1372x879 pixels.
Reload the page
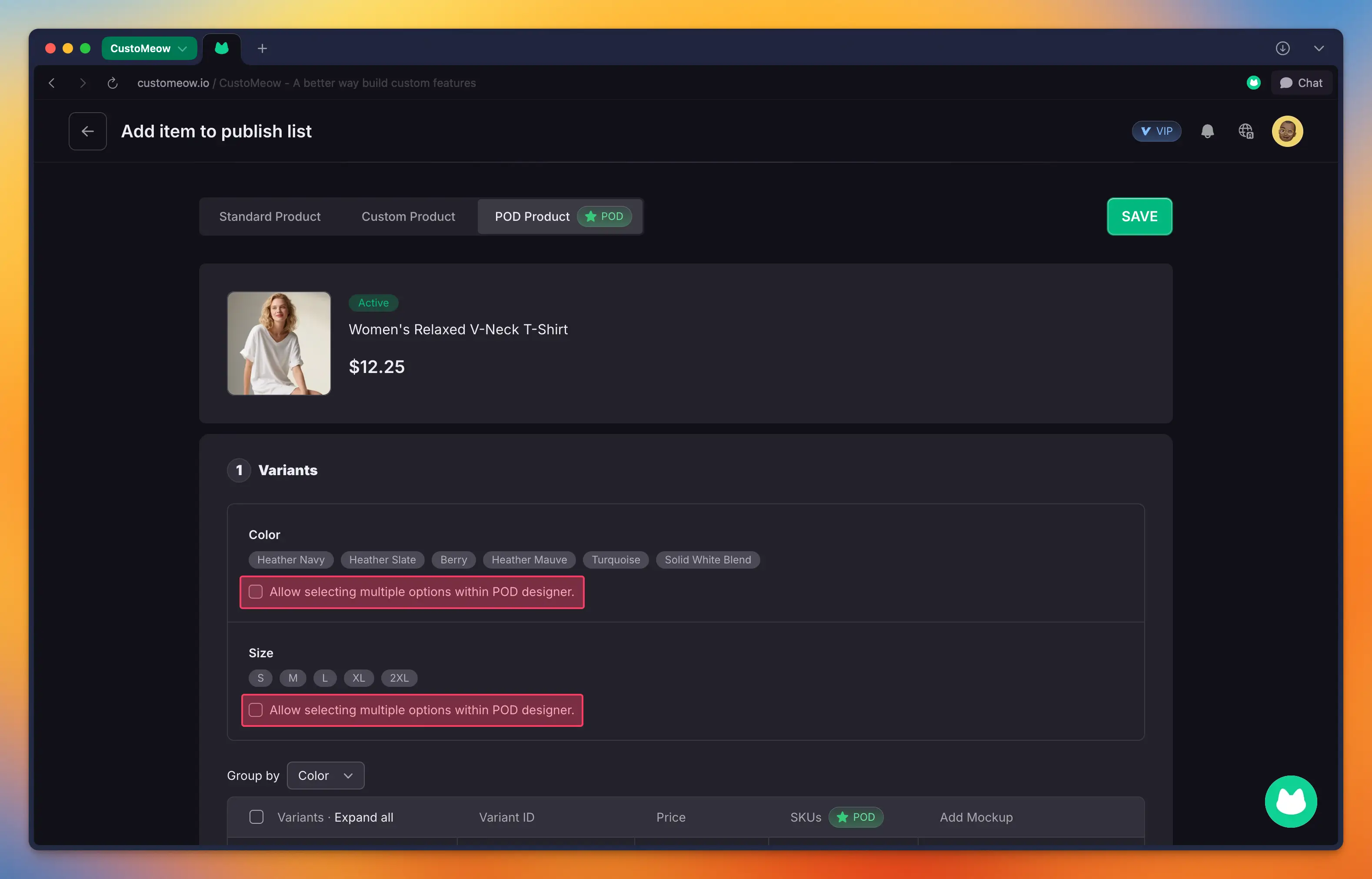click(x=113, y=83)
